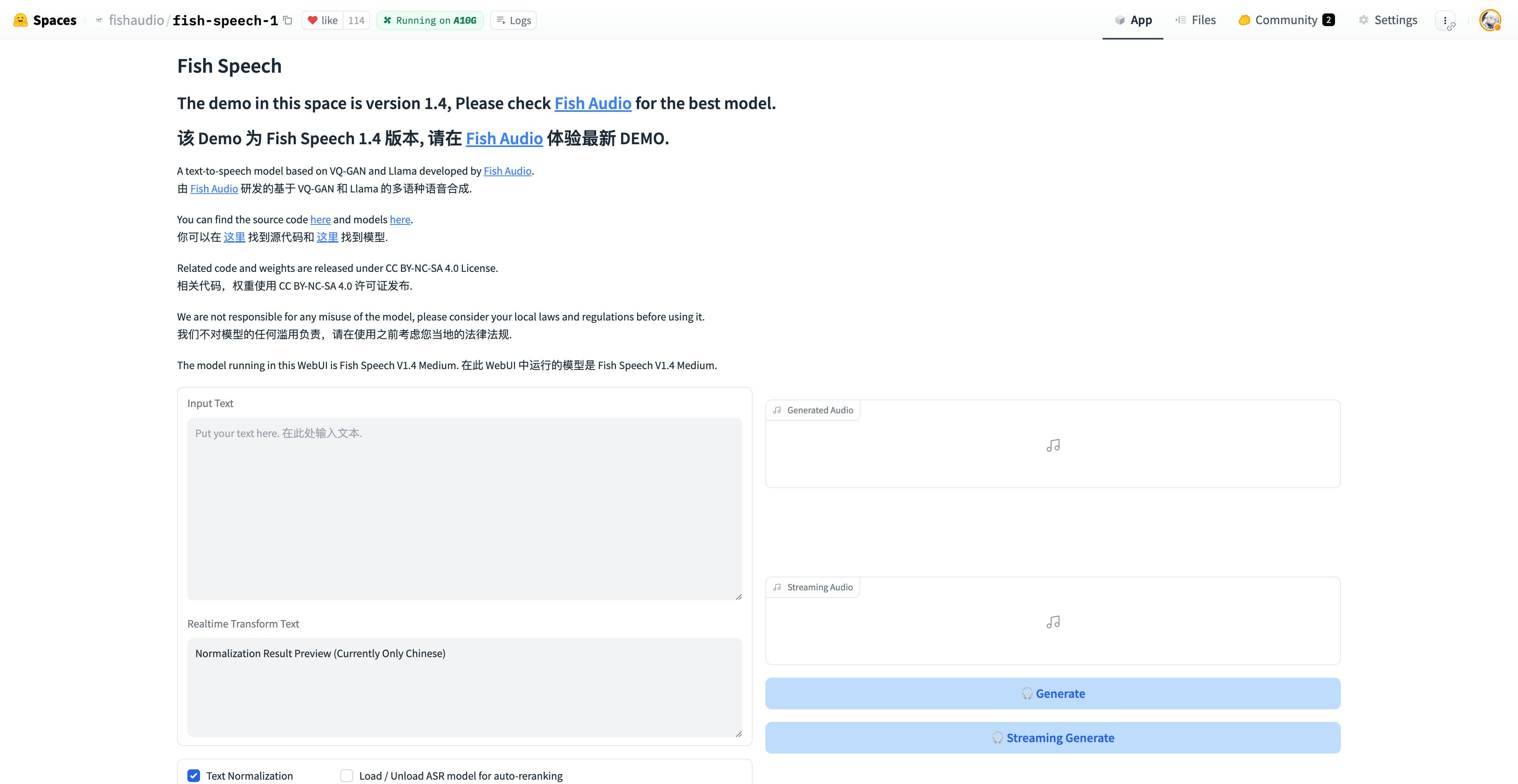Image resolution: width=1518 pixels, height=784 pixels.
Task: Click the Realtime Transform Text preview box
Action: [464, 688]
